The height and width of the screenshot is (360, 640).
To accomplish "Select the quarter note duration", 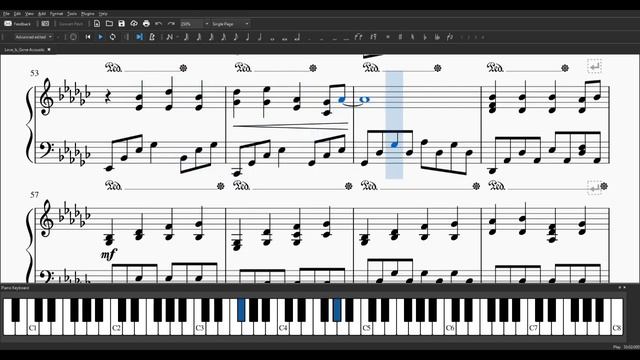I will [x=247, y=37].
